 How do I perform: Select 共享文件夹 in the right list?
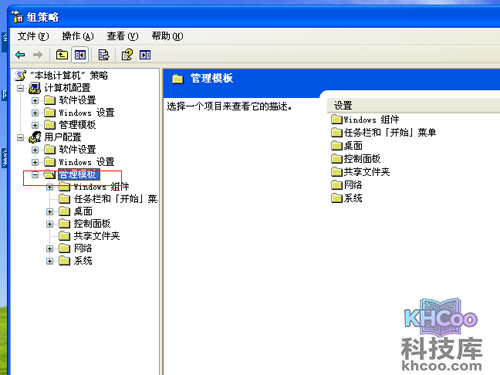tap(367, 172)
